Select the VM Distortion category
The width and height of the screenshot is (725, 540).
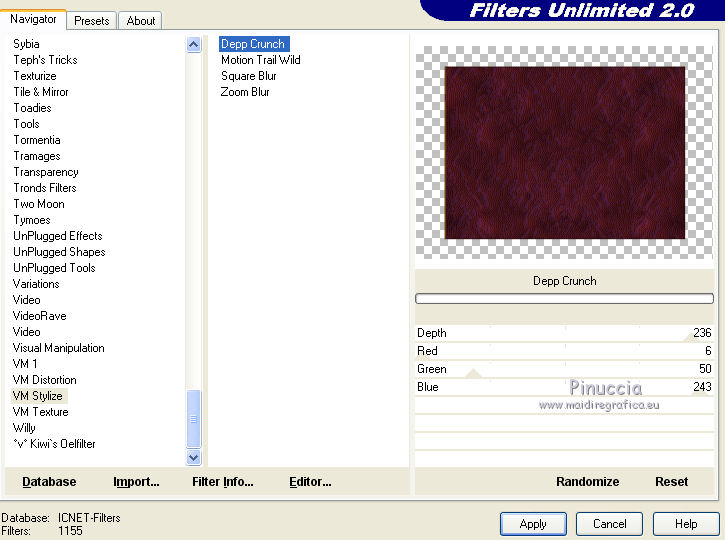tap(45, 380)
